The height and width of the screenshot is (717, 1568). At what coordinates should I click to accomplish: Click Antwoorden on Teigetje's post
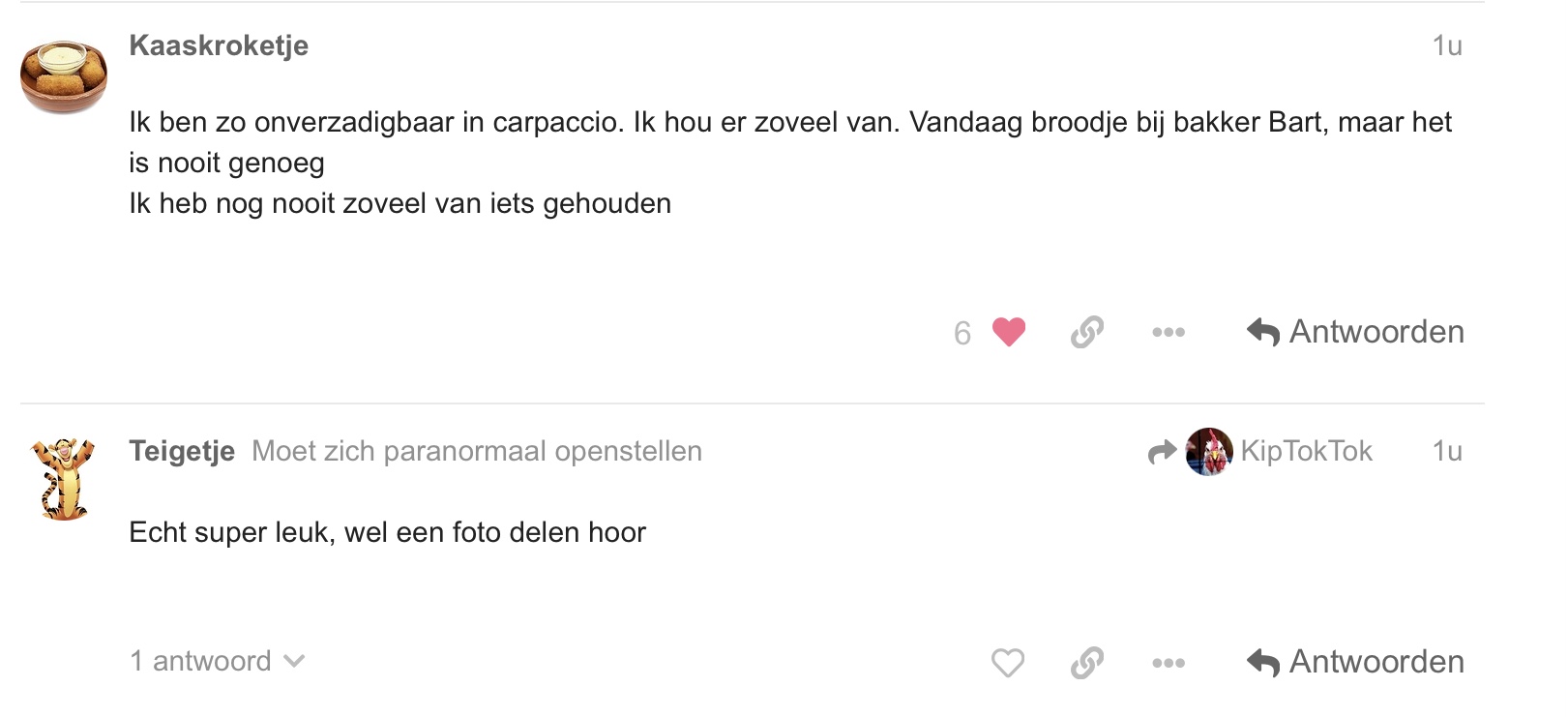[x=1355, y=662]
